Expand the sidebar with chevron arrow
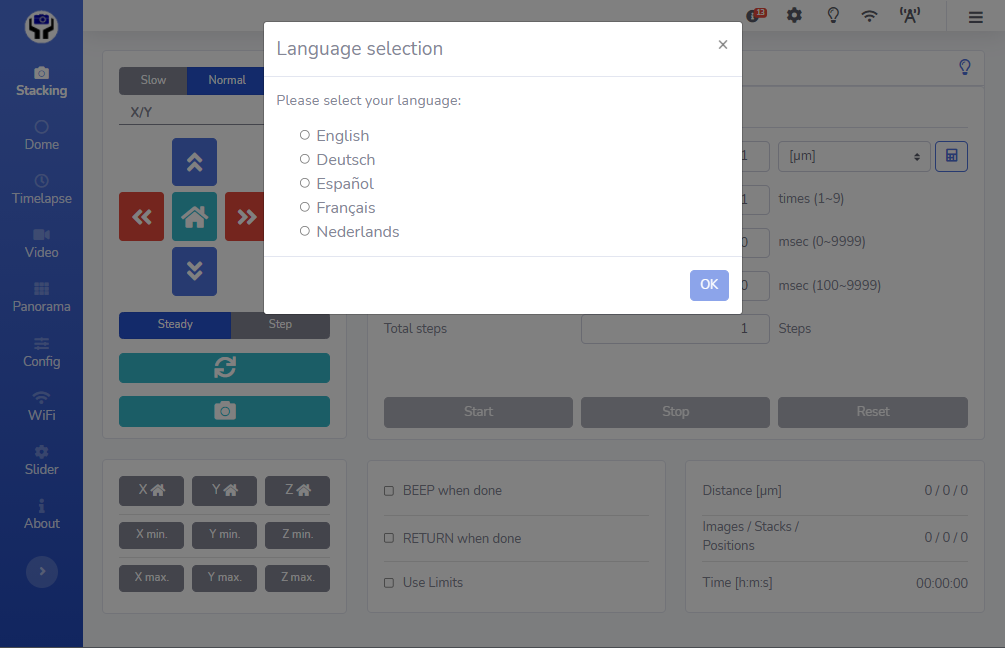Image resolution: width=1005 pixels, height=648 pixels. [x=41, y=571]
